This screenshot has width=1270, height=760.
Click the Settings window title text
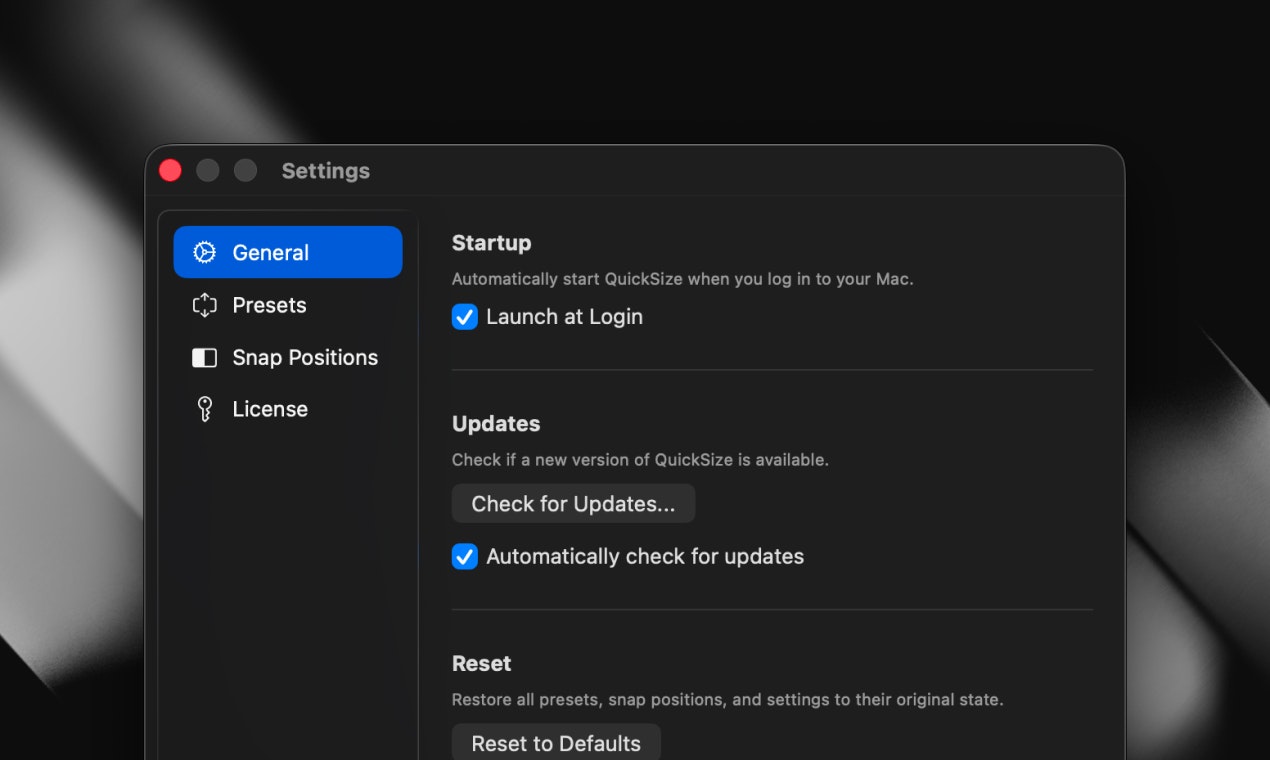tap(326, 171)
